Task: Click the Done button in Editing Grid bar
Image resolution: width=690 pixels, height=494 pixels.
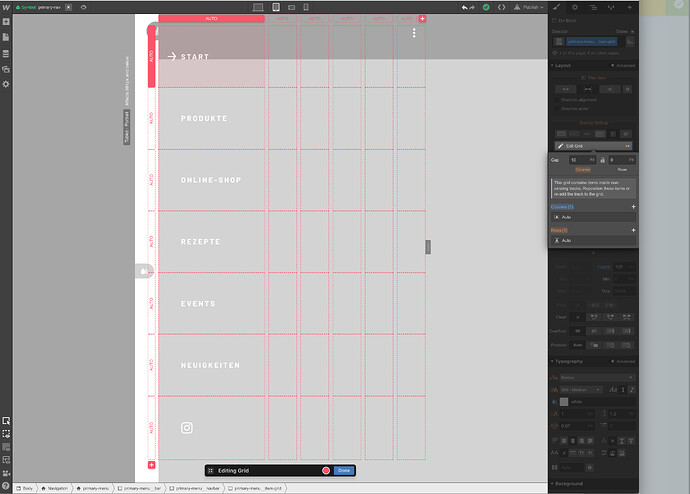Action: click(344, 471)
